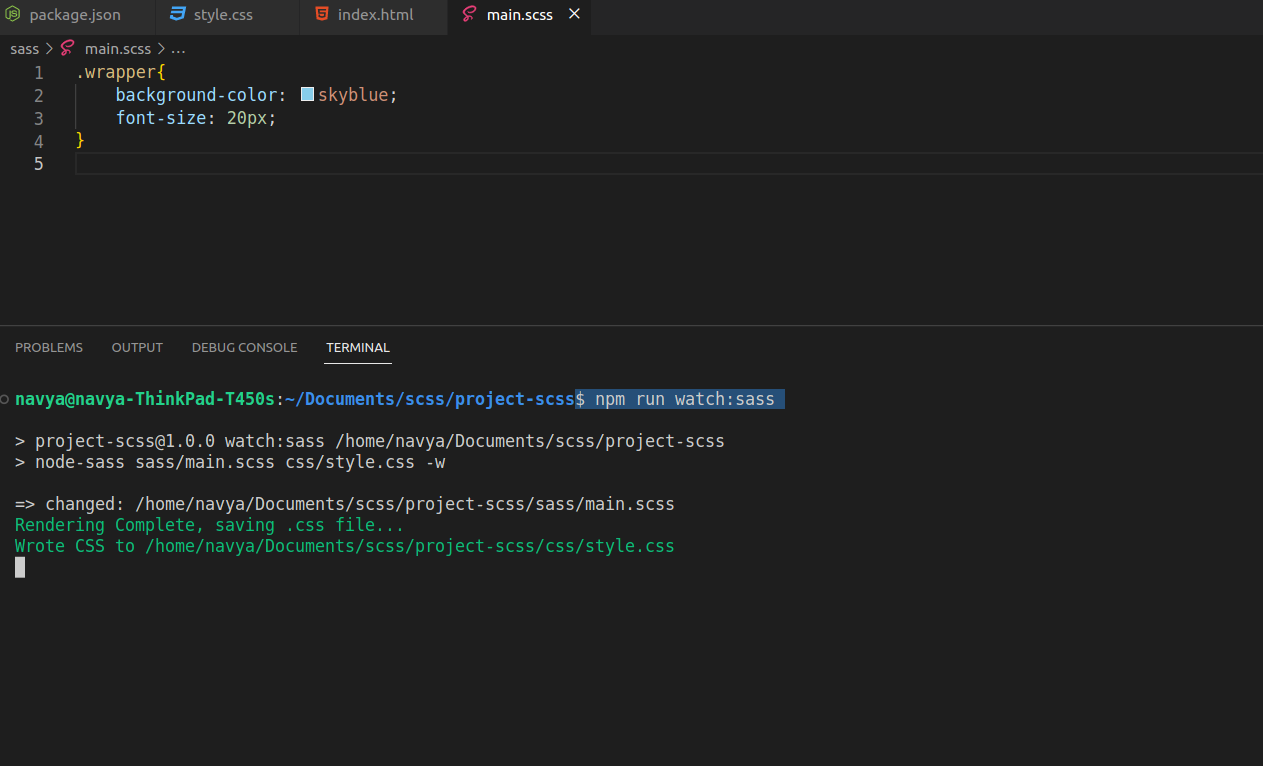Viewport: 1263px width, 766px height.
Task: Select the main.scss editor tab
Action: click(x=519, y=15)
